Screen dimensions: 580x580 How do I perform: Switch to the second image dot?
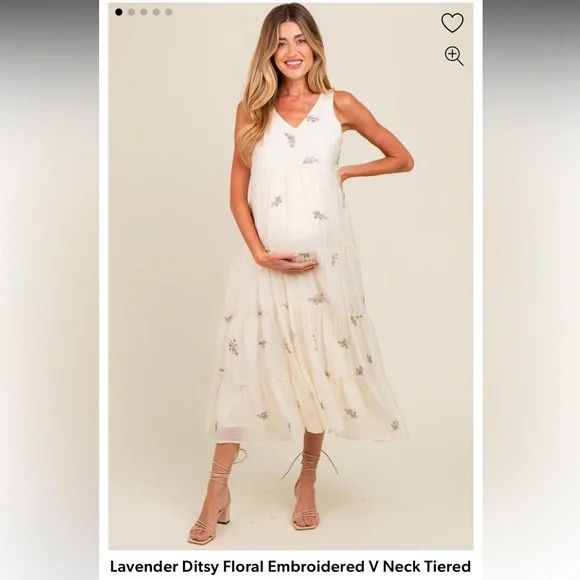[x=131, y=12]
